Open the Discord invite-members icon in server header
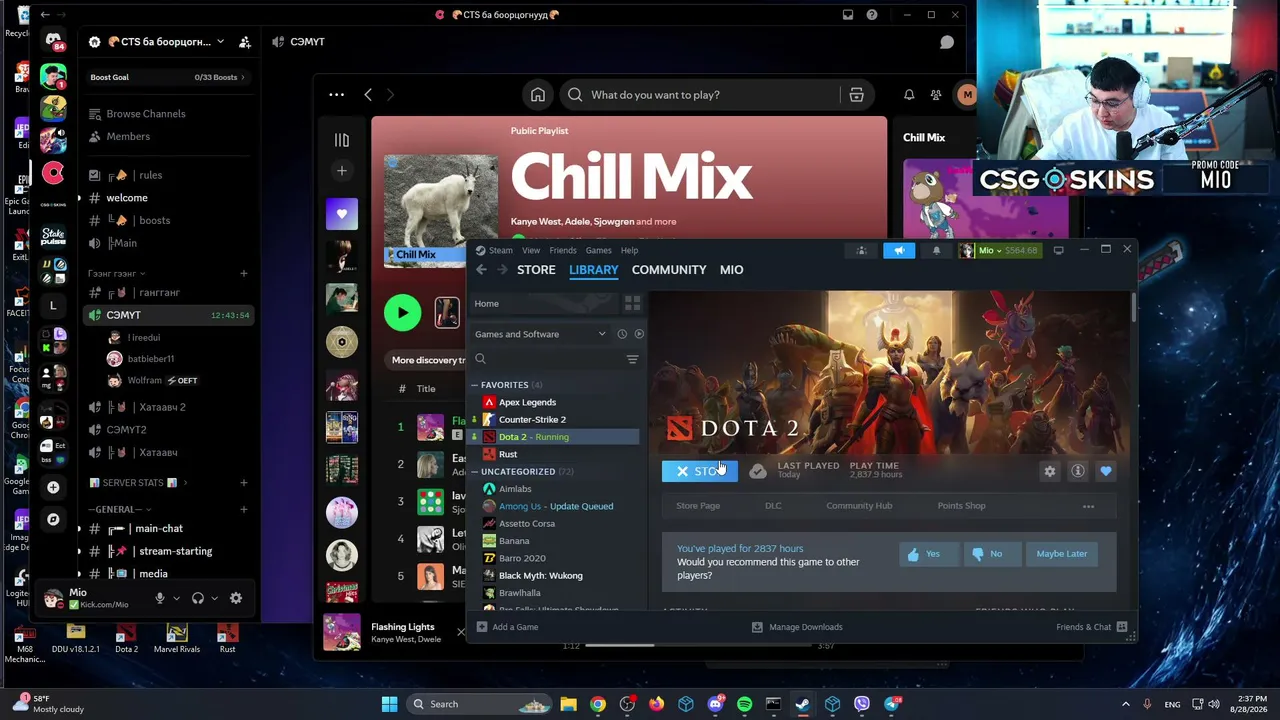The image size is (1280, 720). coord(245,42)
